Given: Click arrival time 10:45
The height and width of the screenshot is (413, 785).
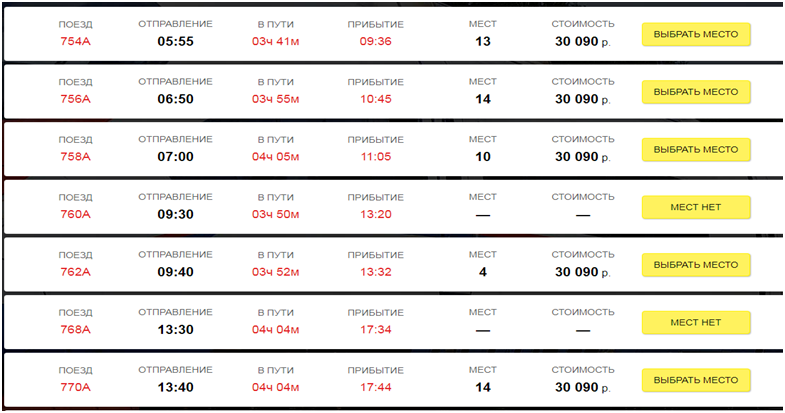Looking at the screenshot, I should [376, 99].
